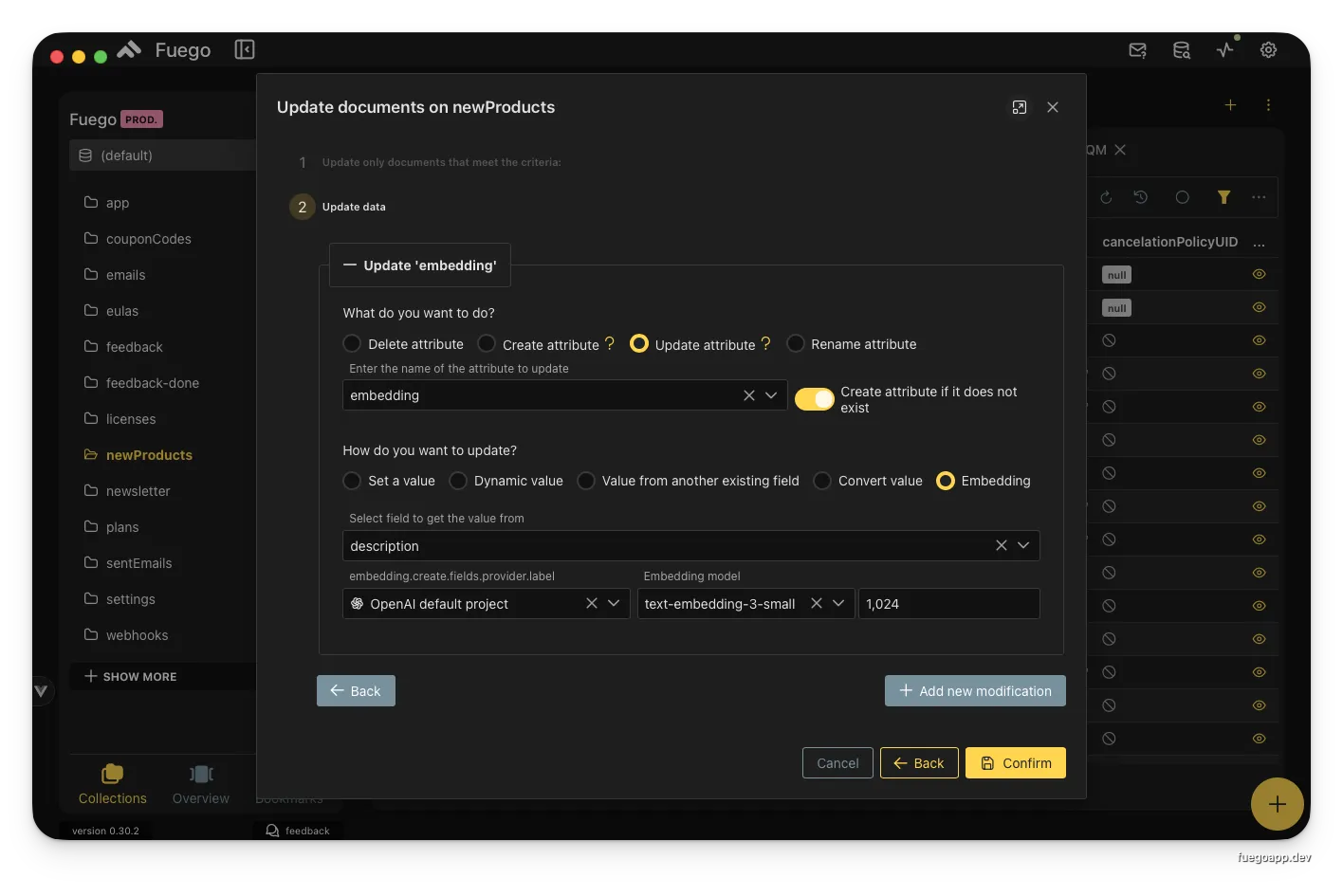Image resolution: width=1343 pixels, height=896 pixels.
Task: Disable the 'Create attribute if it does not exist' toggle
Action: (x=814, y=399)
